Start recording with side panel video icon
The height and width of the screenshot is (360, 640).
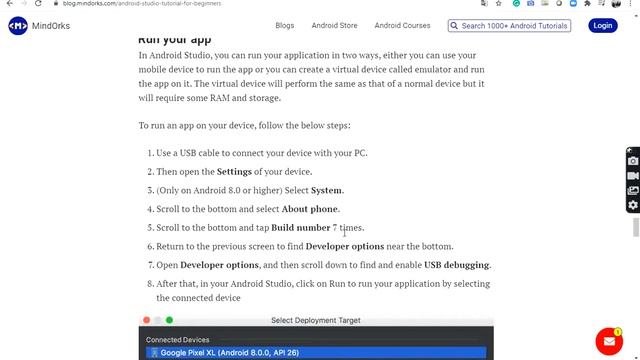tap(633, 176)
